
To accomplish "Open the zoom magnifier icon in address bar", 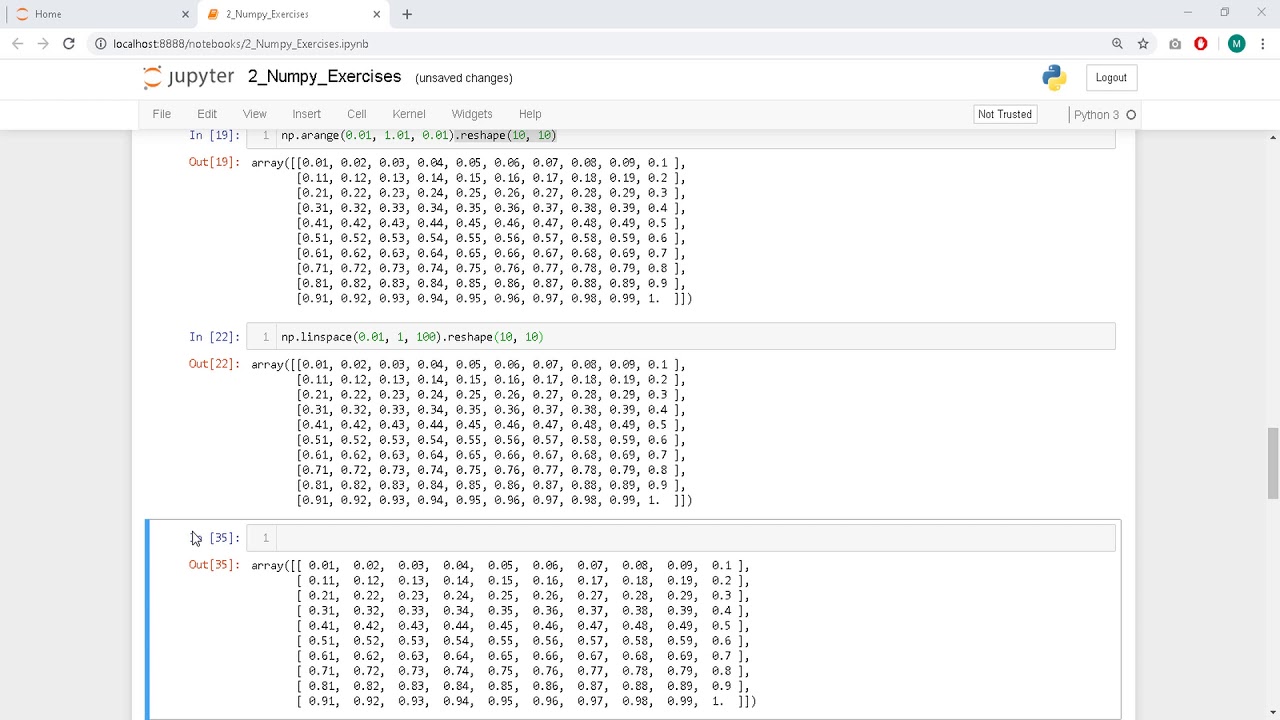I will [x=1117, y=44].
